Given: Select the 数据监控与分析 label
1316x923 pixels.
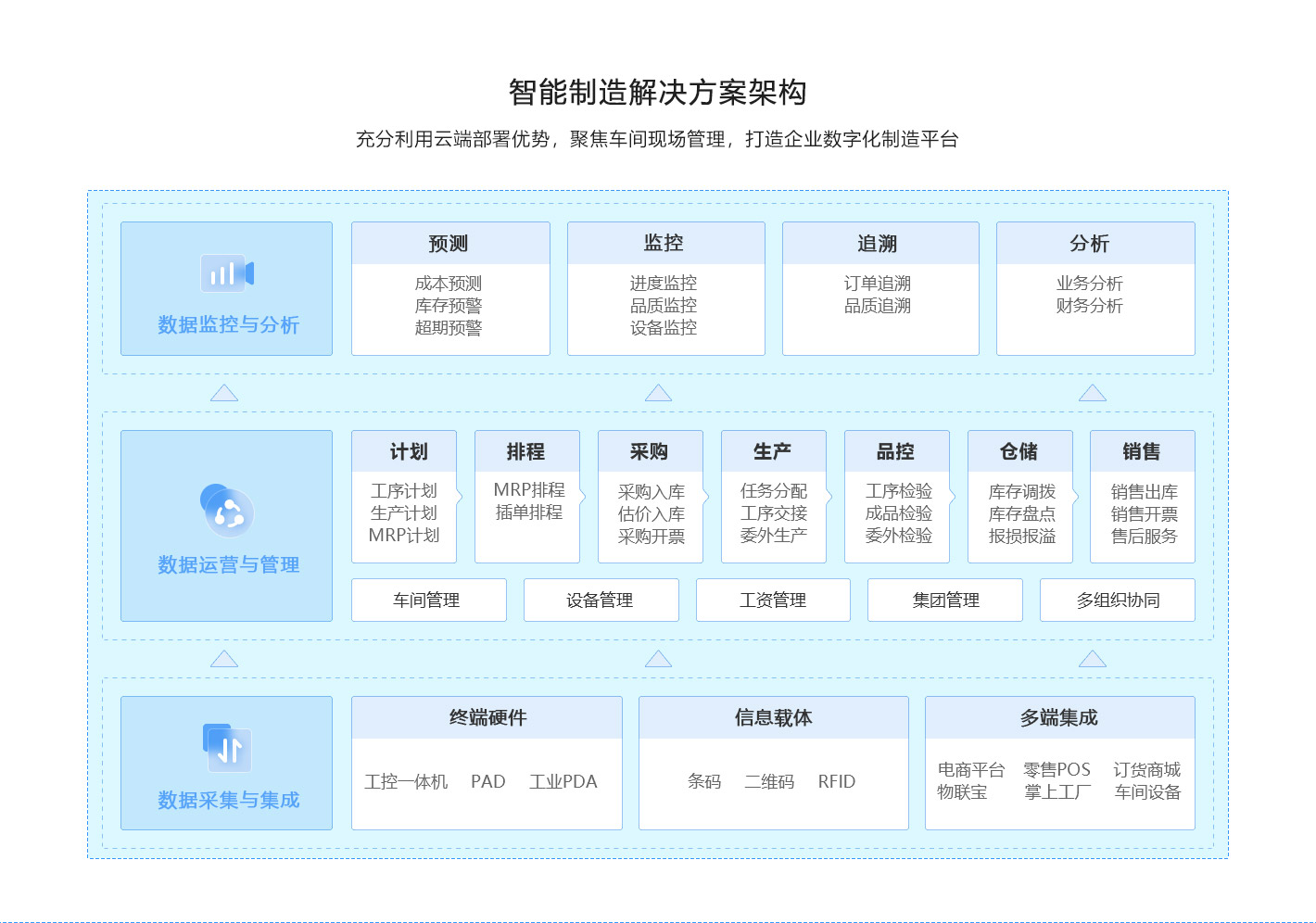Looking at the screenshot, I should (228, 324).
